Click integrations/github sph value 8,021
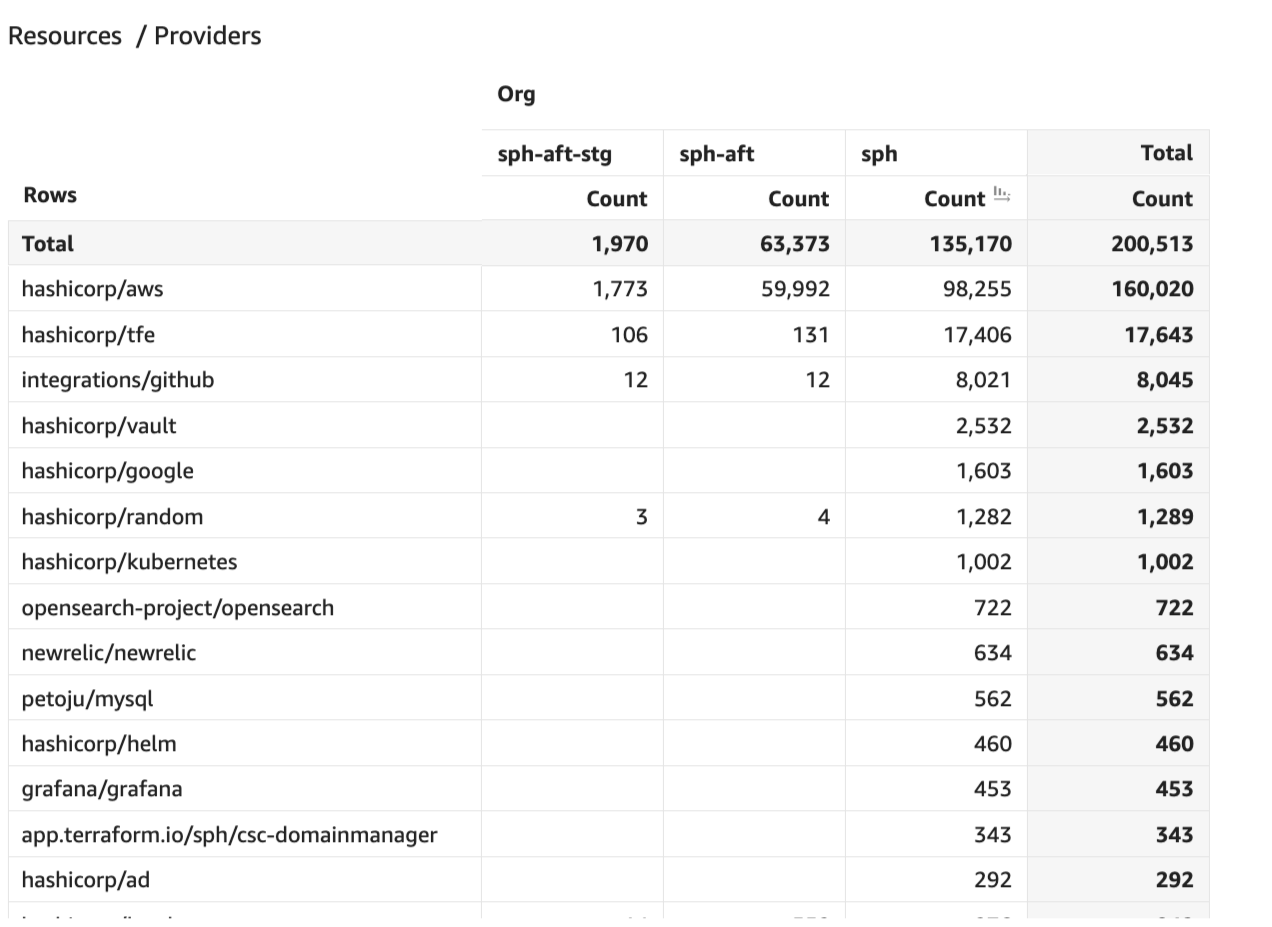This screenshot has height=927, width=1272. (983, 380)
